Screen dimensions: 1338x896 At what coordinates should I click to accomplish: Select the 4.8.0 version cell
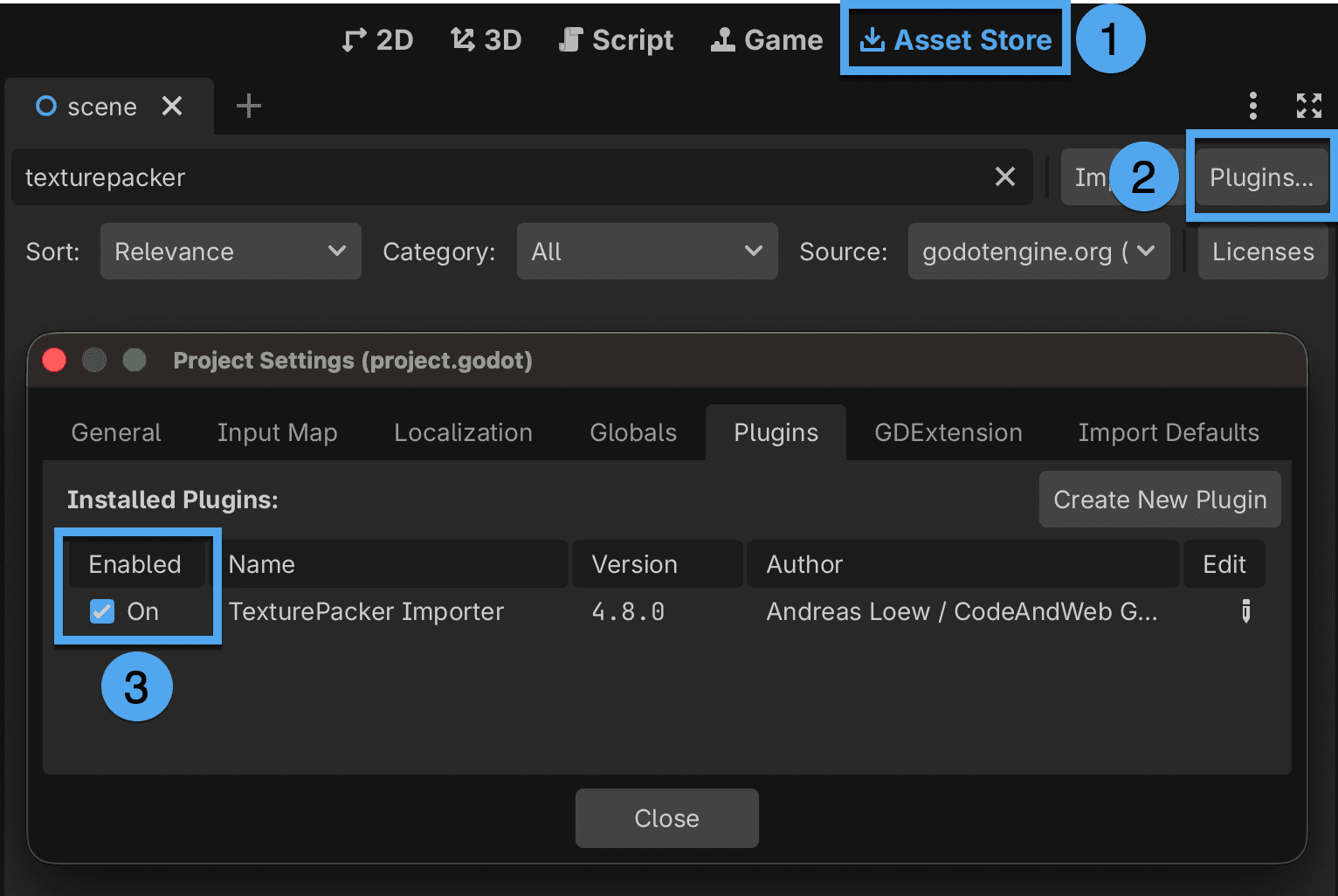628,611
